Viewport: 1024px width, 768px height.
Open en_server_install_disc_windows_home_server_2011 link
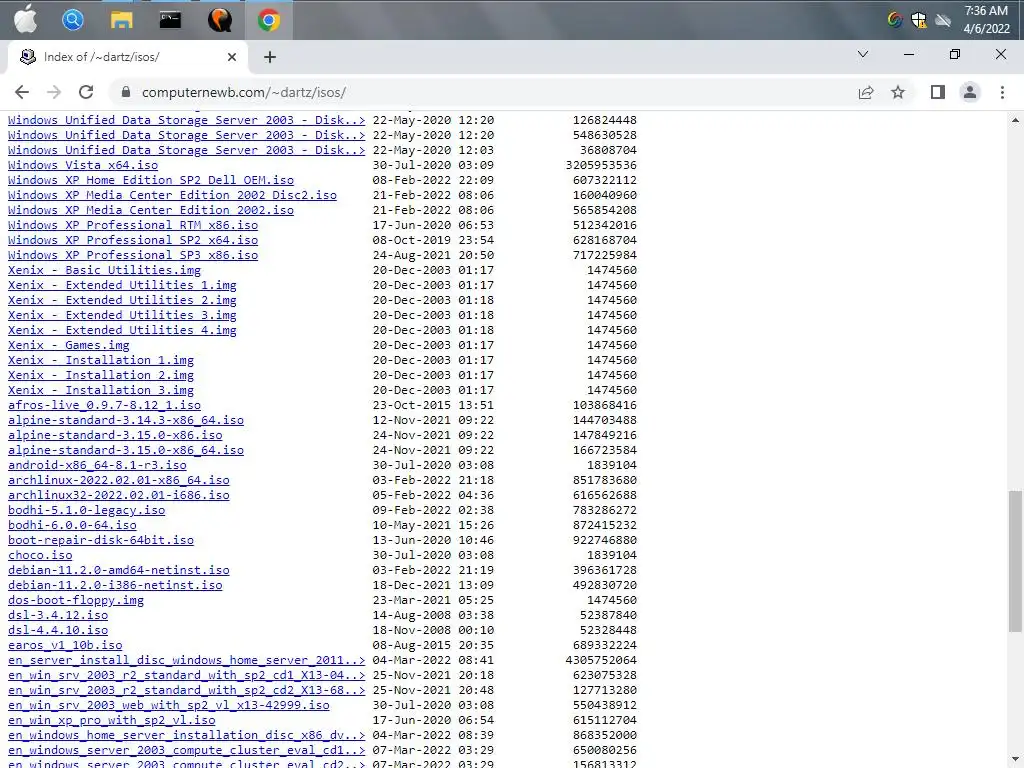click(x=187, y=661)
